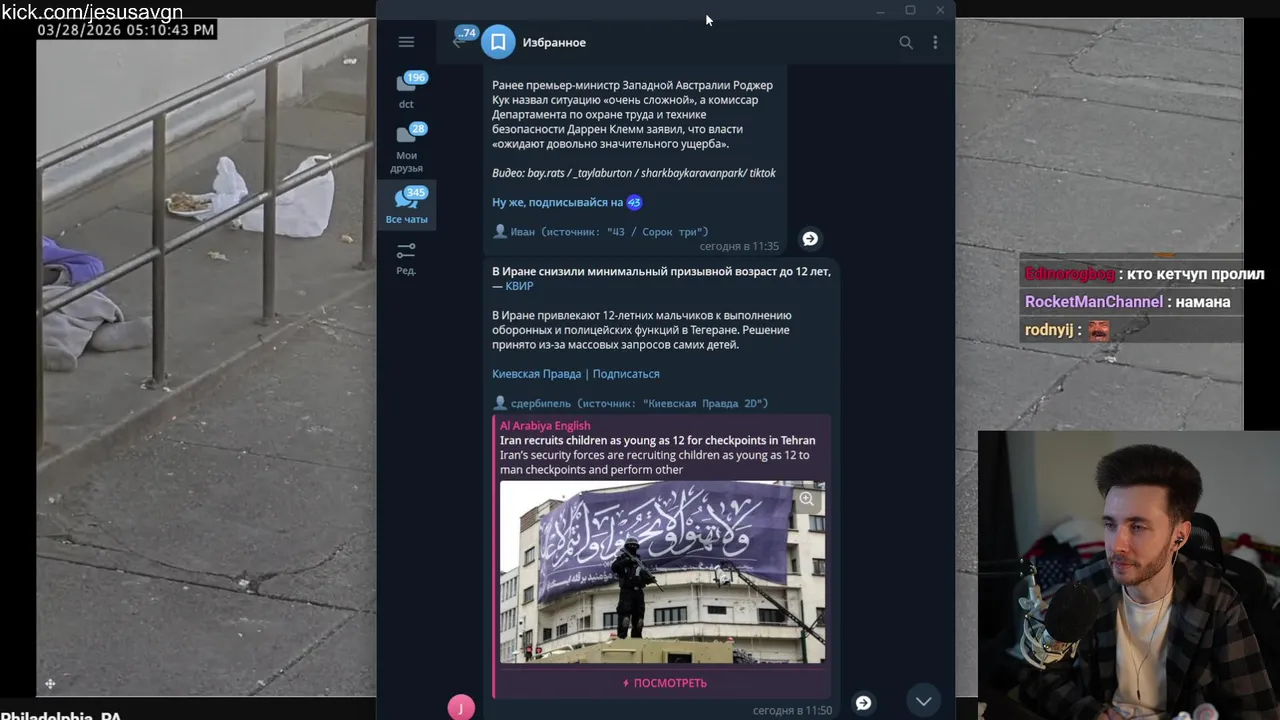
Task: Click the move icon on street camera view
Action: point(50,684)
